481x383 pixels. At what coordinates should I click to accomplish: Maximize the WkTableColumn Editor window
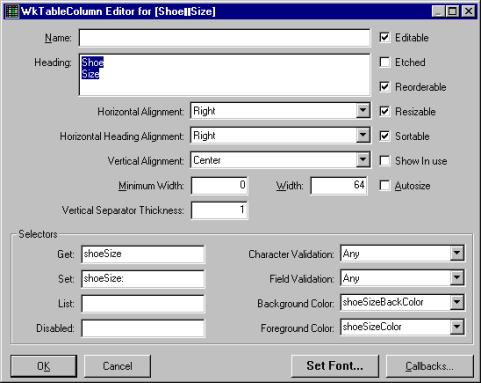(452, 11)
